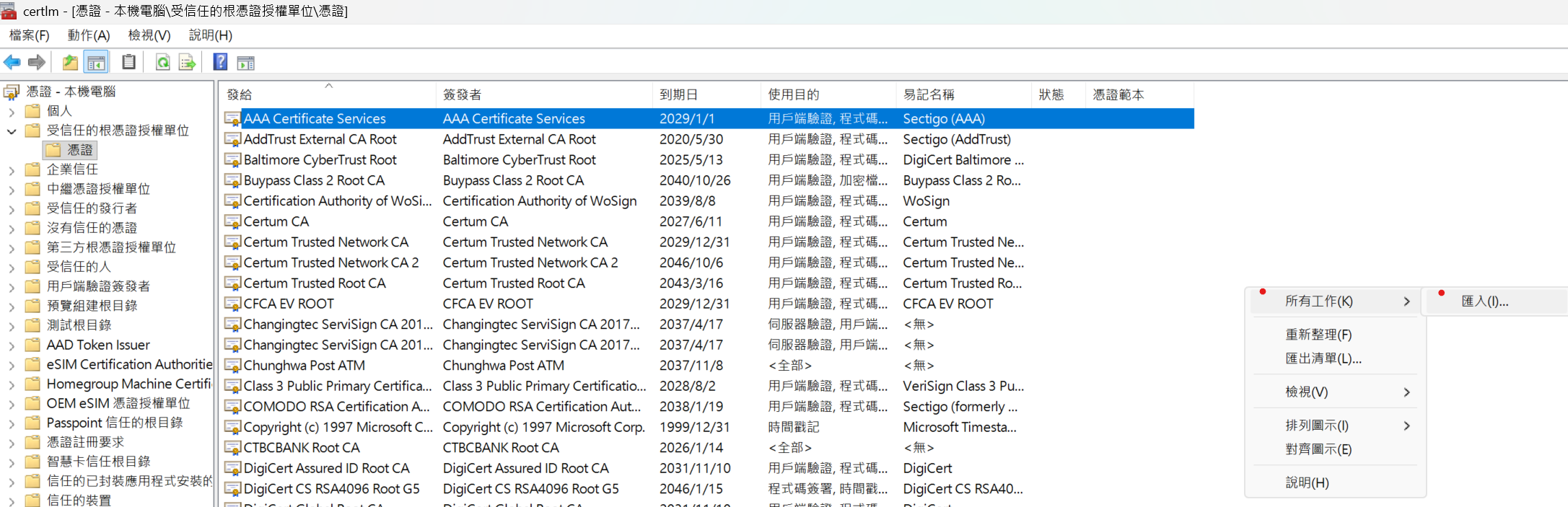Select the 受信任的人 tree item
Screen dimensions: 1568x507
pos(79,267)
